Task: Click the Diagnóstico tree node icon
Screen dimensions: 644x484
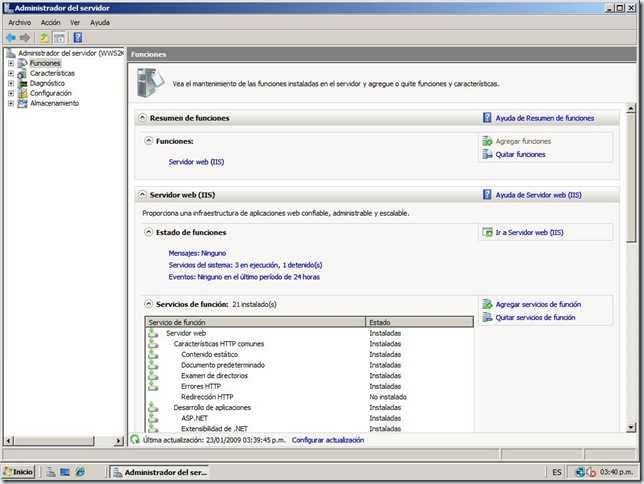Action: (23, 83)
